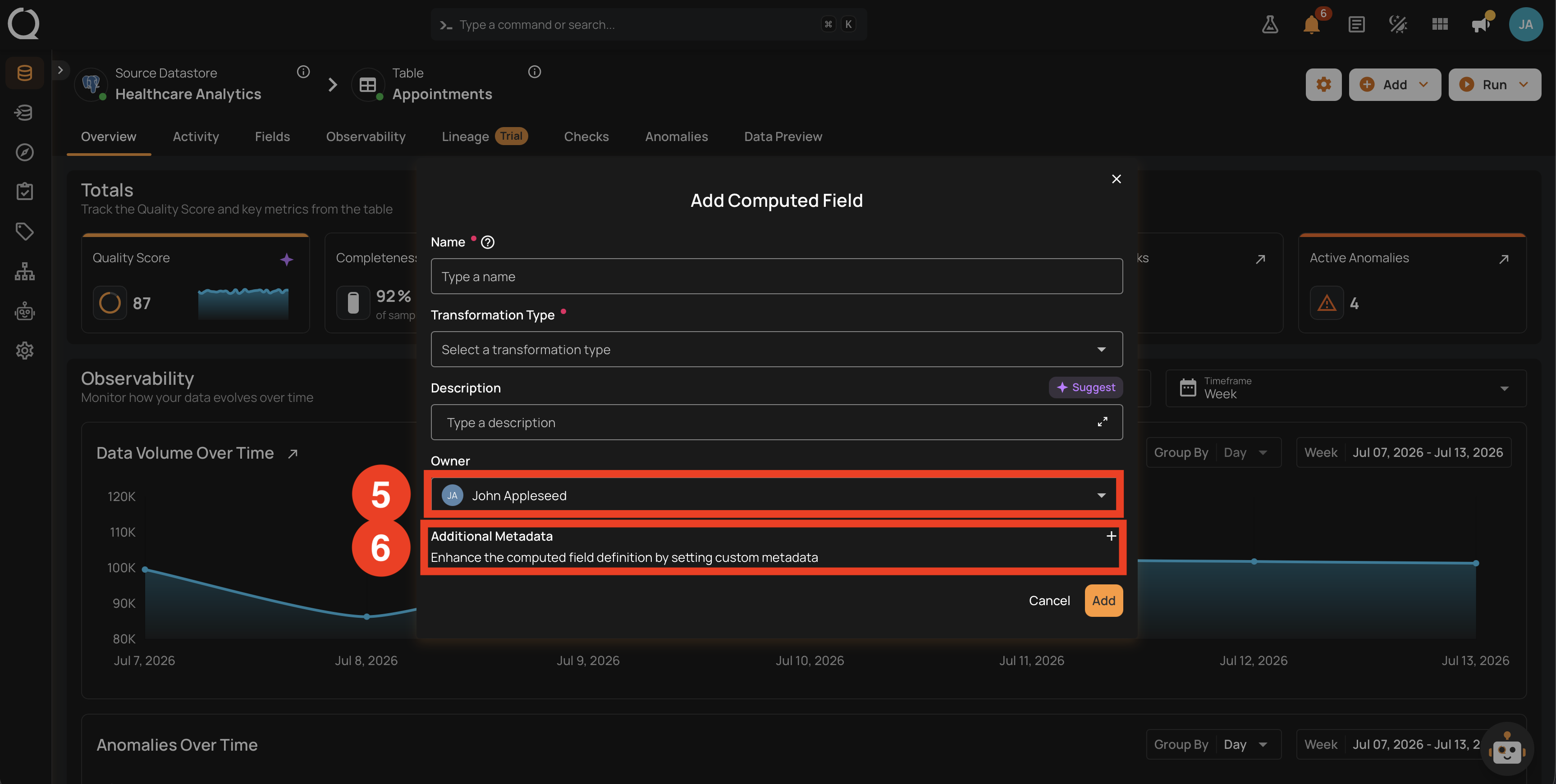Click the Suggest description button
1556x784 pixels.
tap(1086, 387)
